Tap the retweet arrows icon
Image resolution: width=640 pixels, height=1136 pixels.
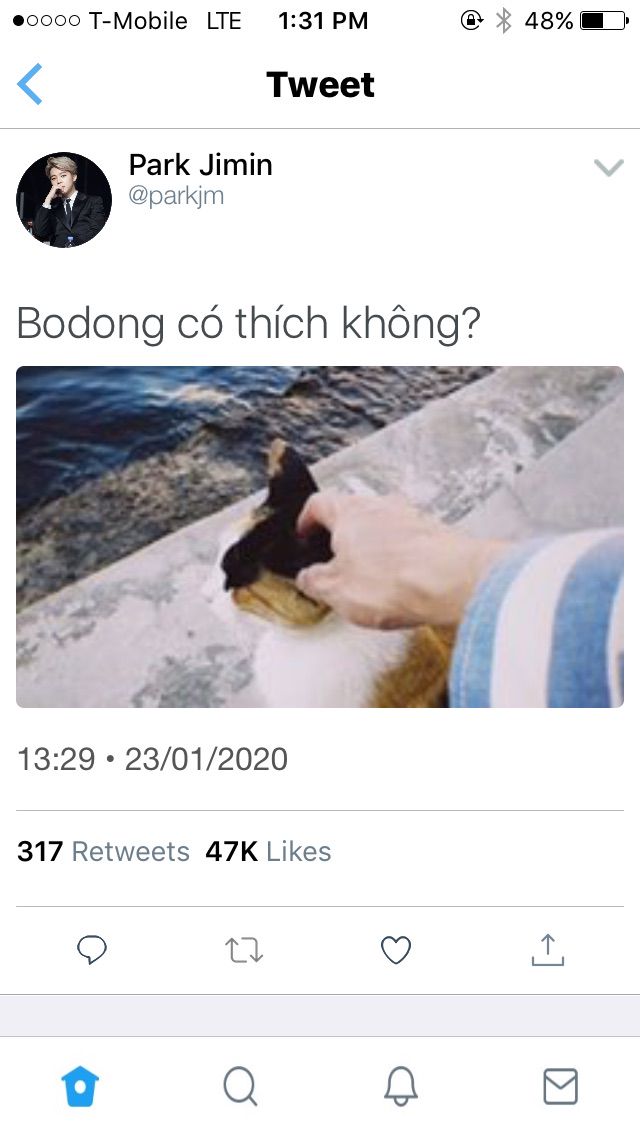point(244,950)
